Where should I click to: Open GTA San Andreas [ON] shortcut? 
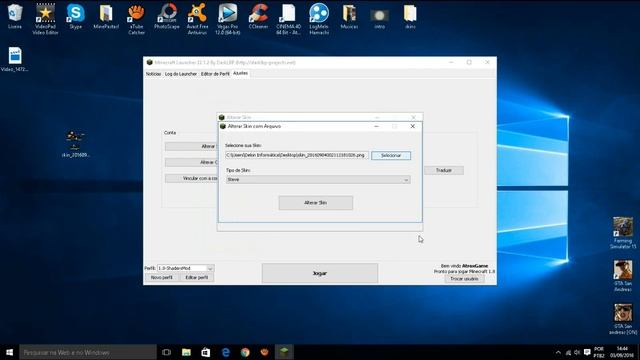pos(623,319)
